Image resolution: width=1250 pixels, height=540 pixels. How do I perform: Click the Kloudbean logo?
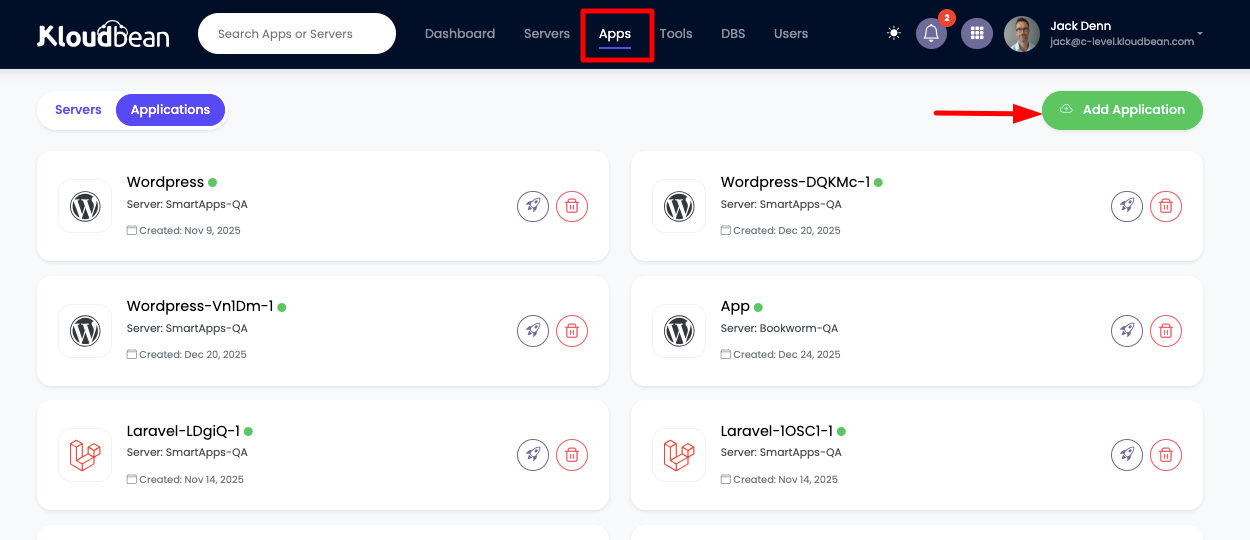103,35
